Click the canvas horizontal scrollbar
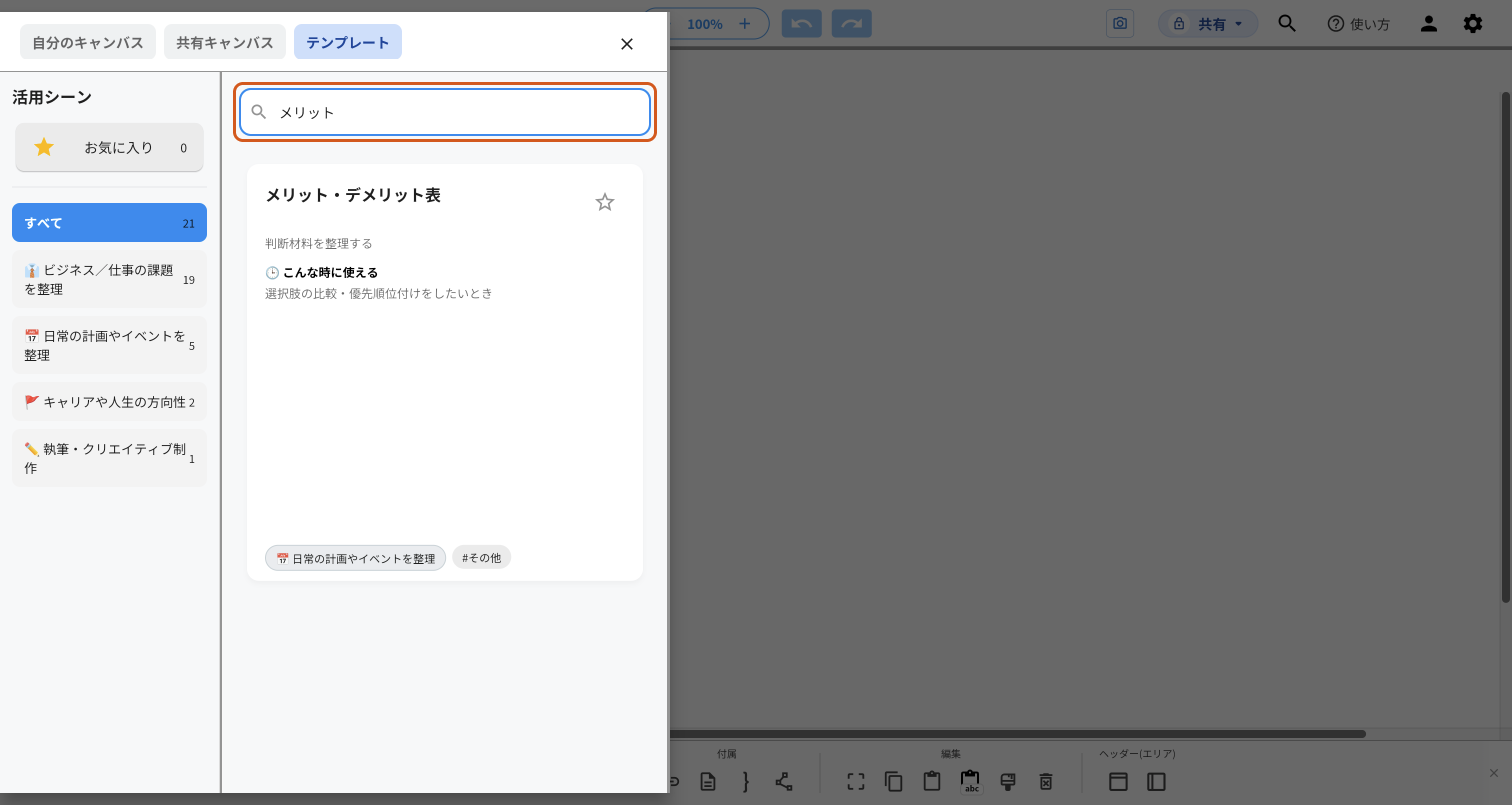The image size is (1512, 805). click(1017, 734)
